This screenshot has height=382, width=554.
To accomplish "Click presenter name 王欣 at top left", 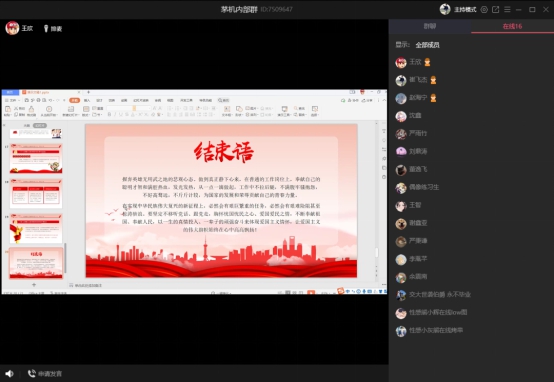I will (27, 28).
